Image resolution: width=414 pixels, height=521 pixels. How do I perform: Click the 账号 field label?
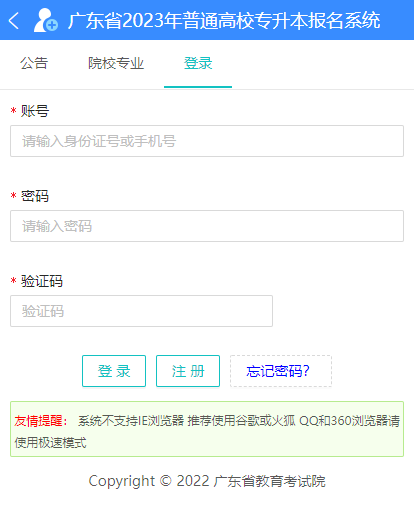(x=35, y=111)
